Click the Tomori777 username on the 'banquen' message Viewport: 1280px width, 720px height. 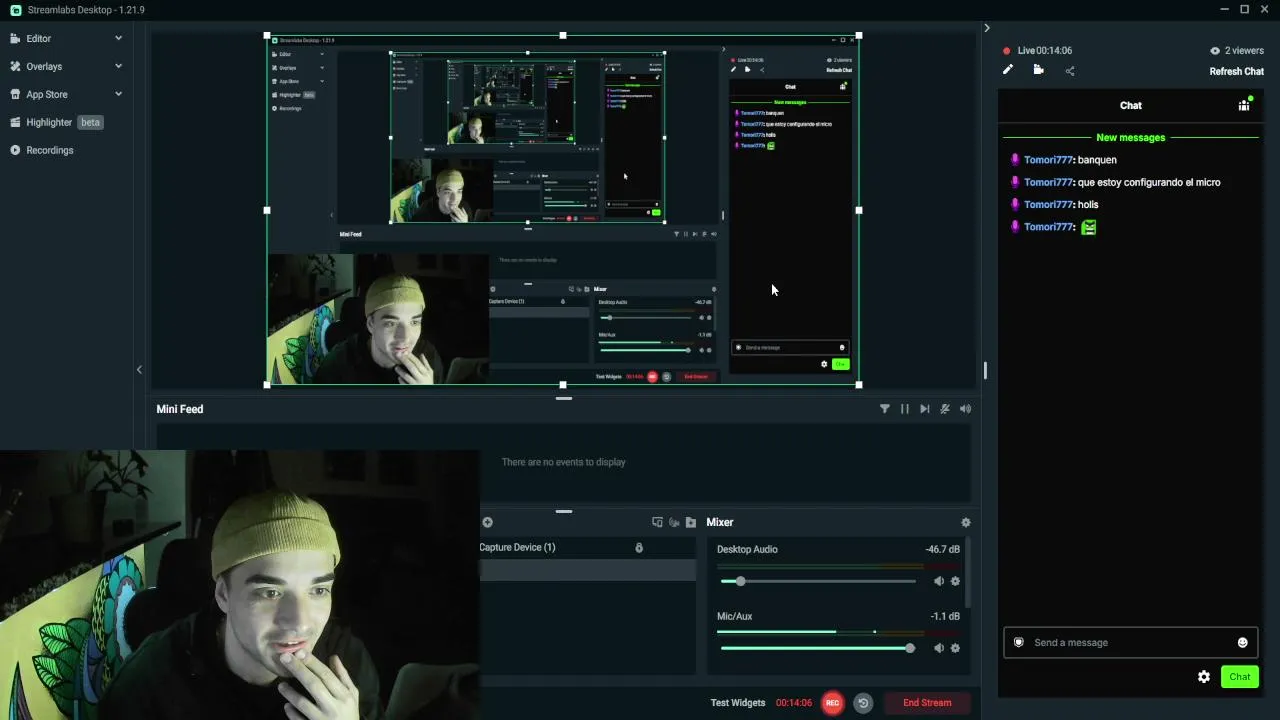coord(1048,160)
